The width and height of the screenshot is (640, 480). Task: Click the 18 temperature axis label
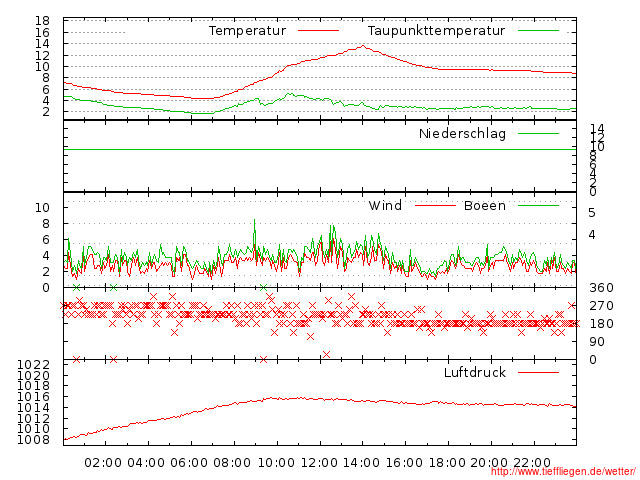click(x=42, y=20)
